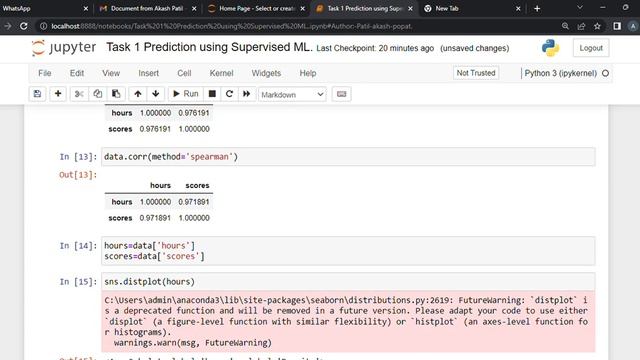The image size is (640, 360).
Task: Open cell type dropdown showing Markdown
Action: [292, 94]
